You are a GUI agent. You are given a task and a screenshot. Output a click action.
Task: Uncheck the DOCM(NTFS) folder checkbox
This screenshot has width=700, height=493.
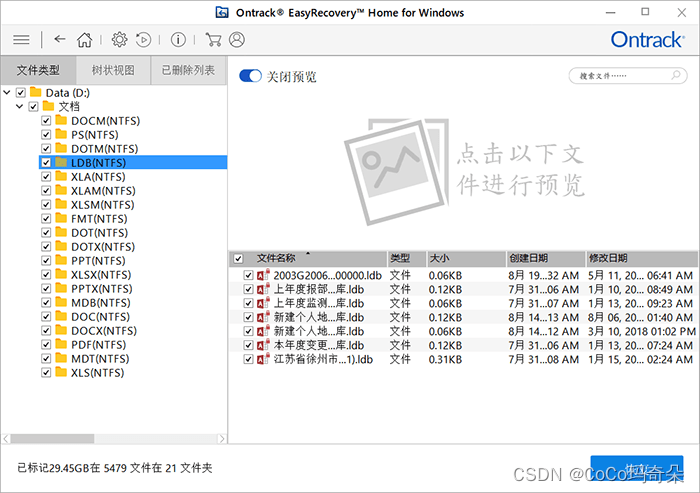tap(46, 120)
